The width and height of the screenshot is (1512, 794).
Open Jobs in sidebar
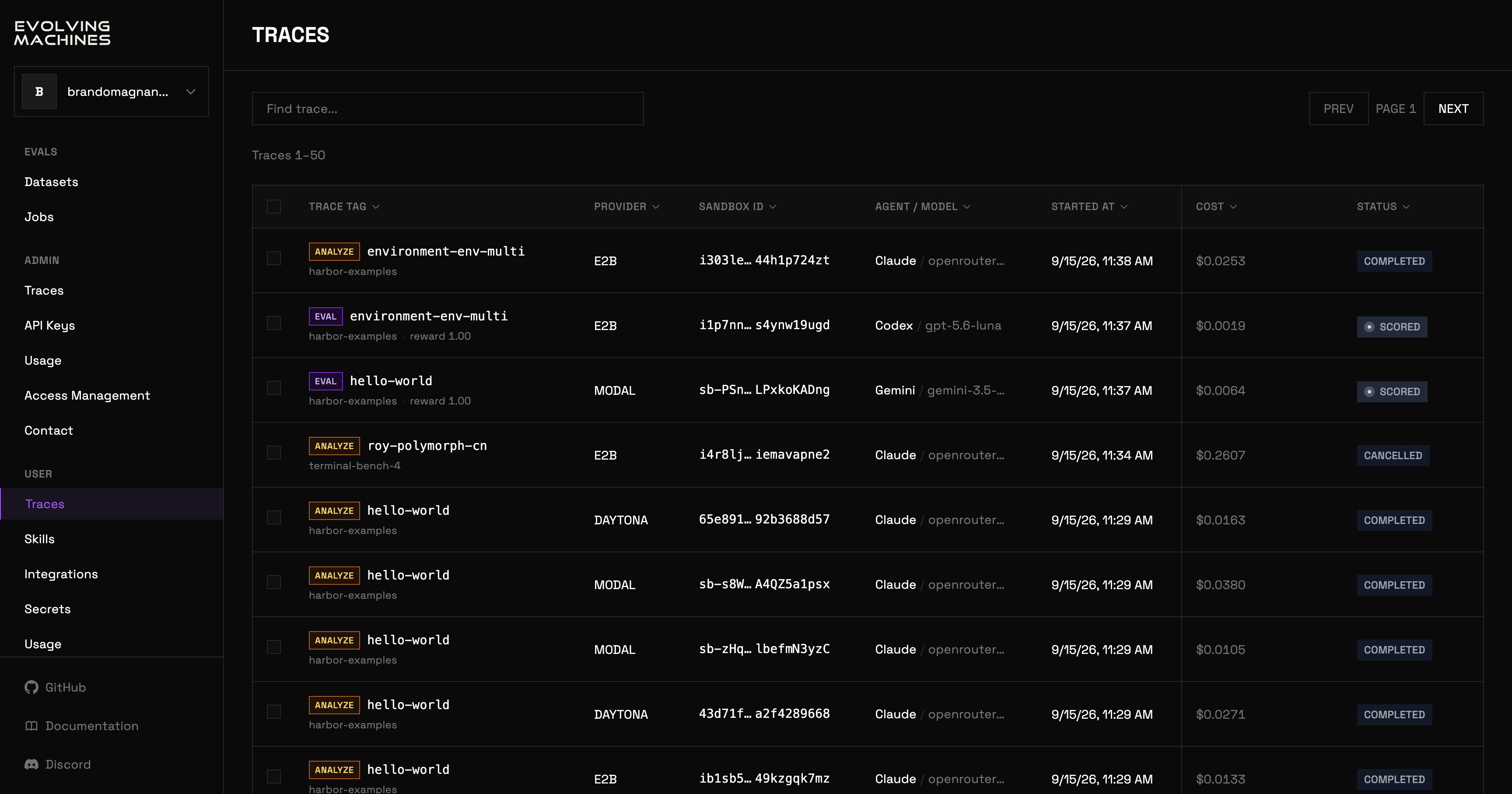click(x=39, y=217)
